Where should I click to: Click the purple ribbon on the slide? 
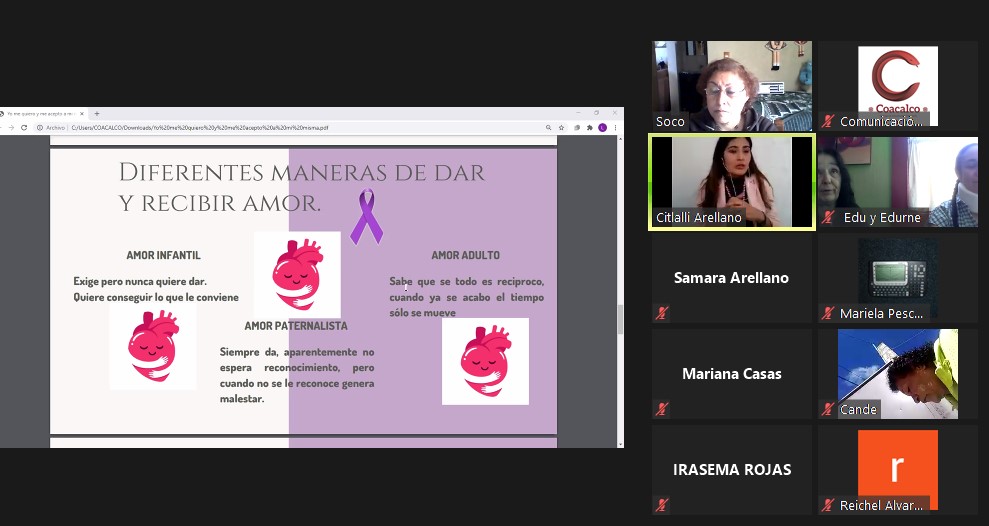tap(365, 217)
